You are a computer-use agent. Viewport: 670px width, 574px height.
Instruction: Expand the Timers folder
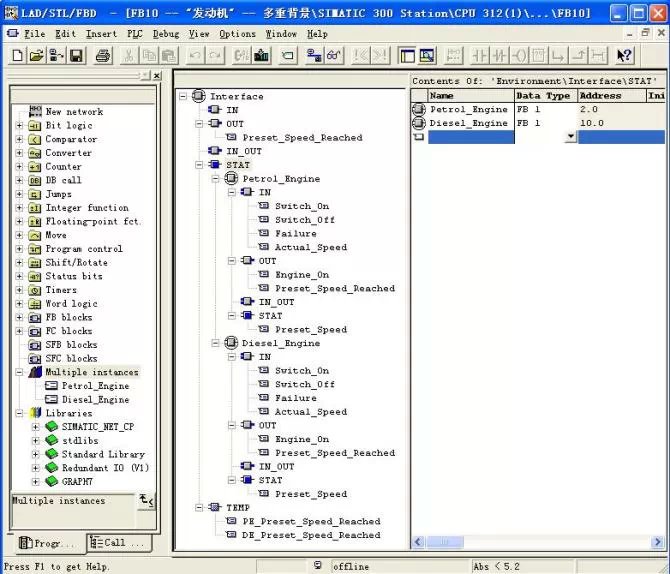click(x=19, y=290)
